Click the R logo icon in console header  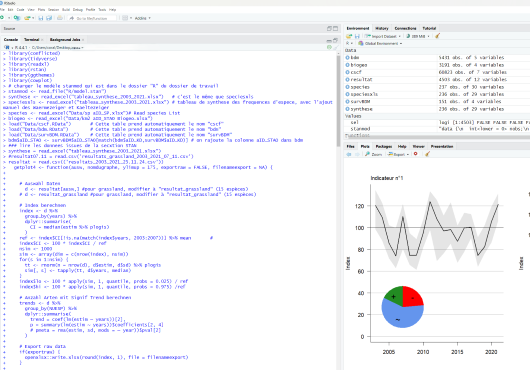click(x=6, y=48)
